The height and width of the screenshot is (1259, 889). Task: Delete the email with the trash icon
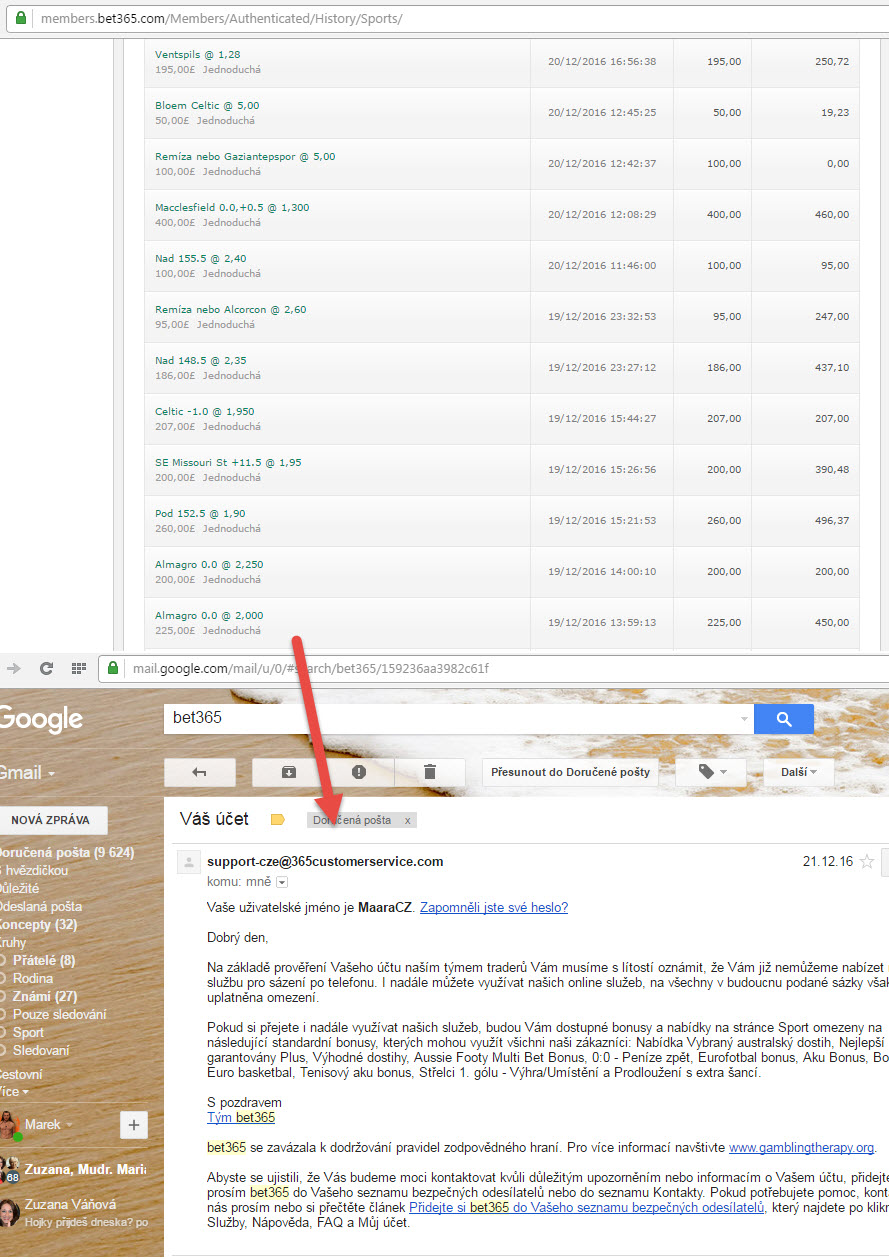point(430,772)
